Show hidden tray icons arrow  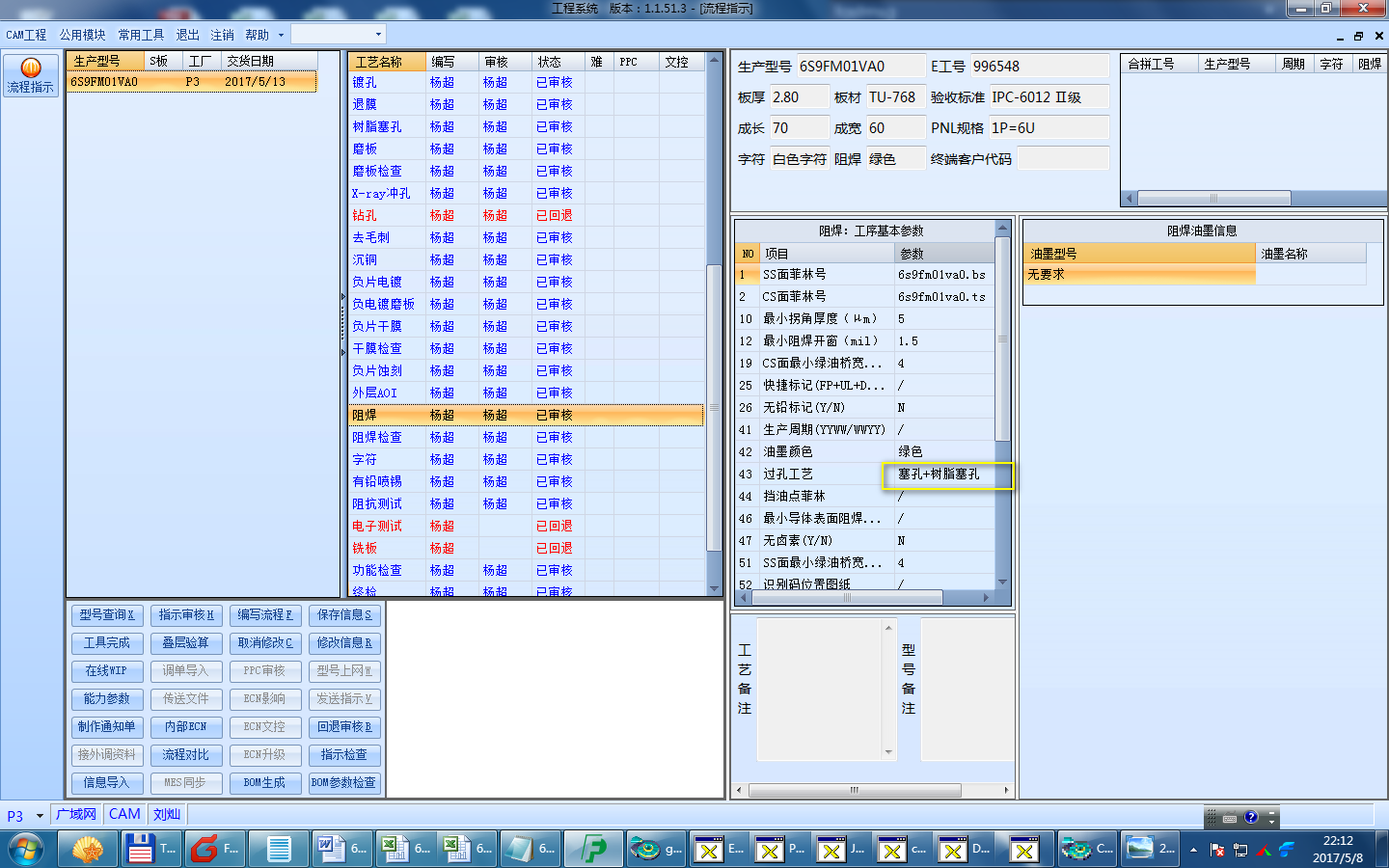(x=1193, y=850)
